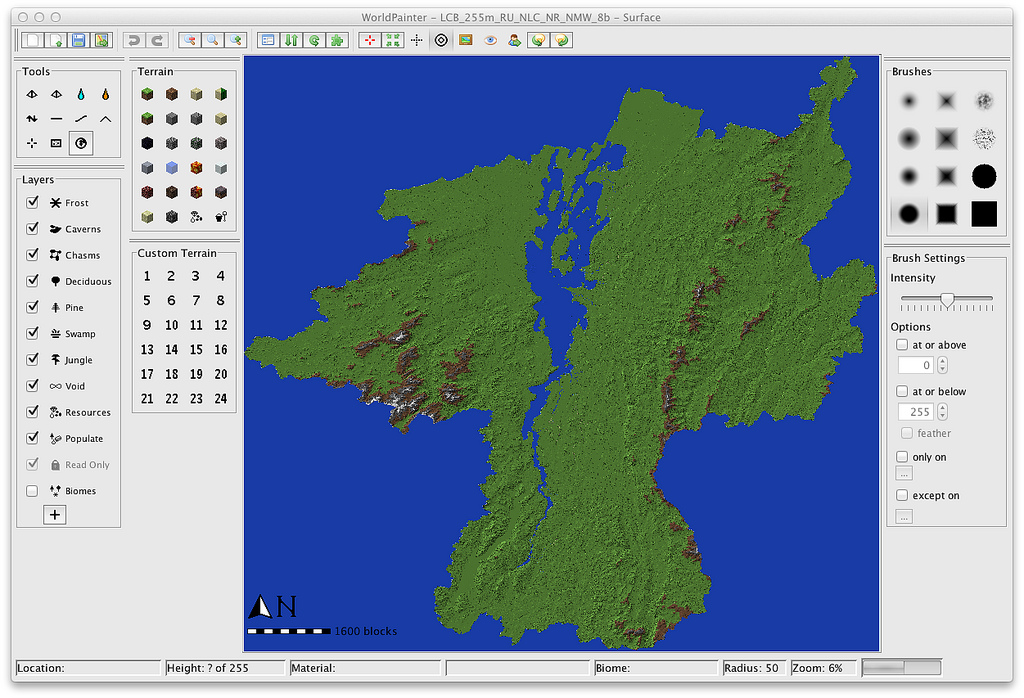
Task: Increase the 'at or above' value stepper
Action: pyautogui.click(x=942, y=361)
